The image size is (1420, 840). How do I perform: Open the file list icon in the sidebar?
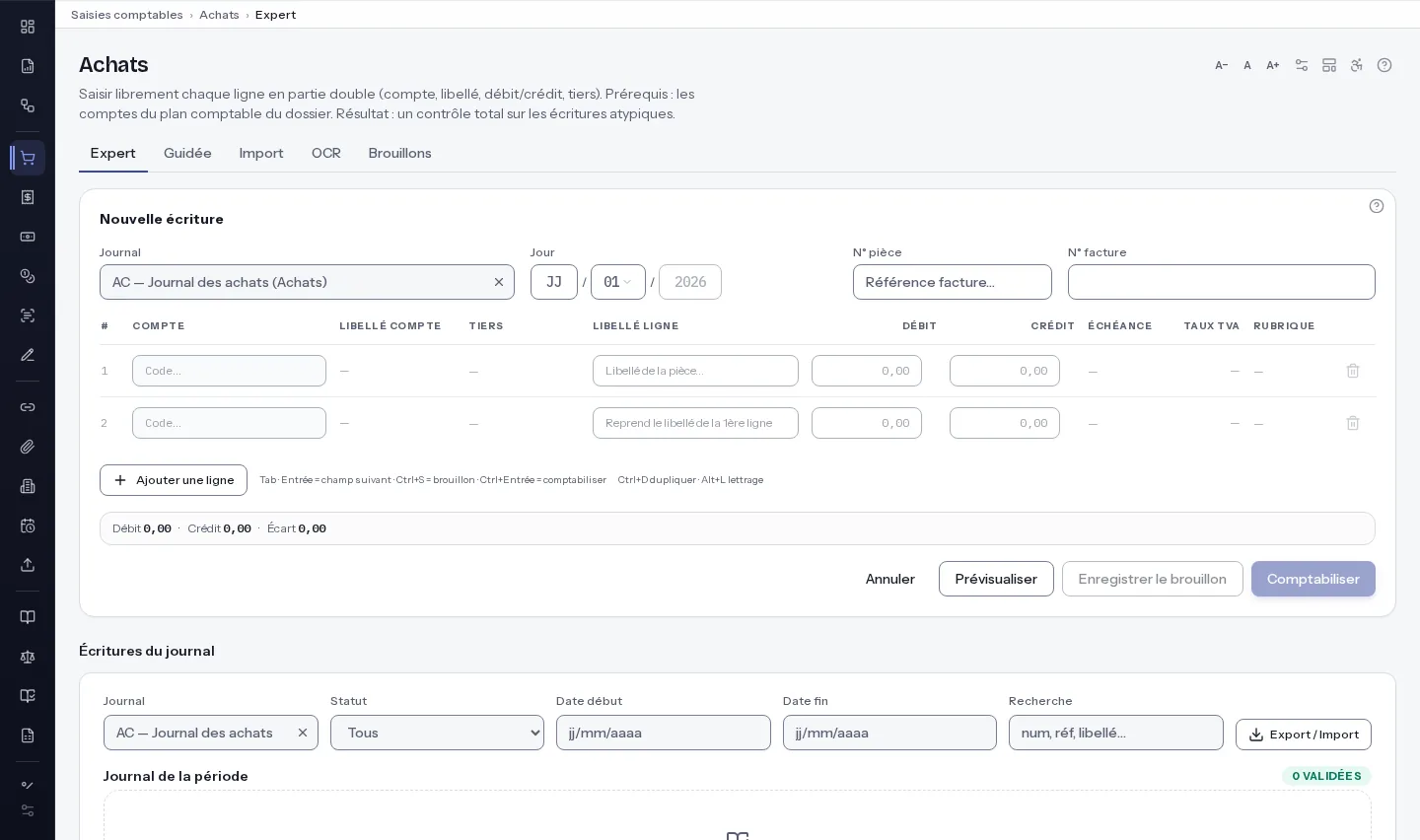(28, 735)
